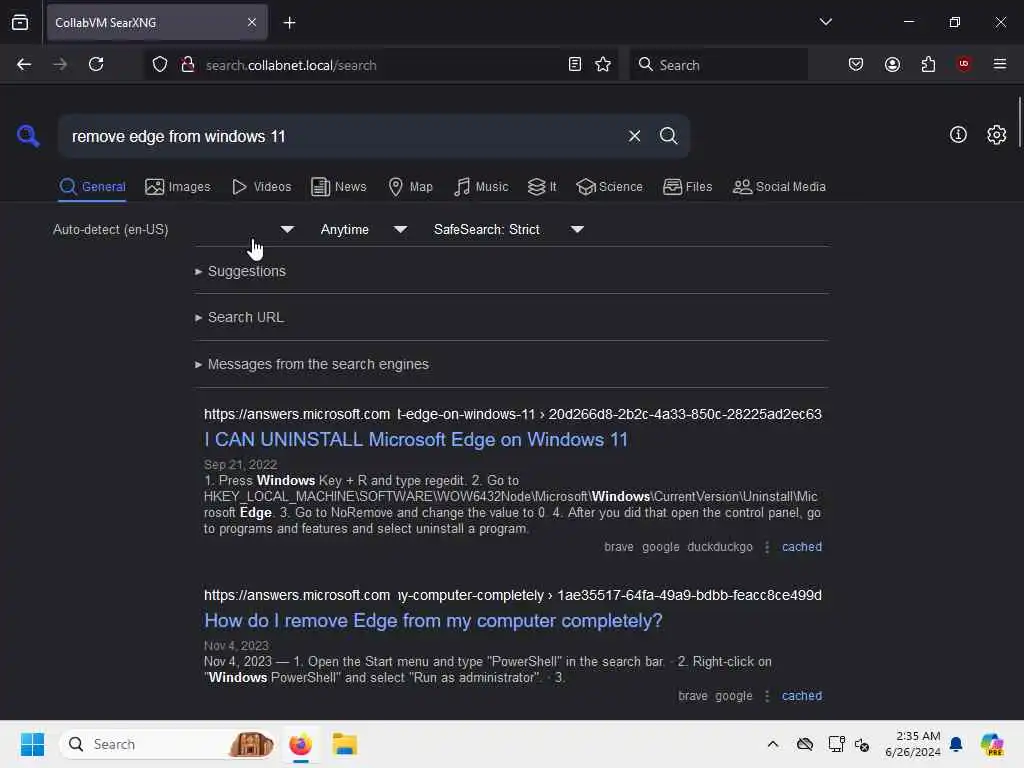Click the cloud sync tray icon
This screenshot has width=1024, height=768.
pos(805,744)
